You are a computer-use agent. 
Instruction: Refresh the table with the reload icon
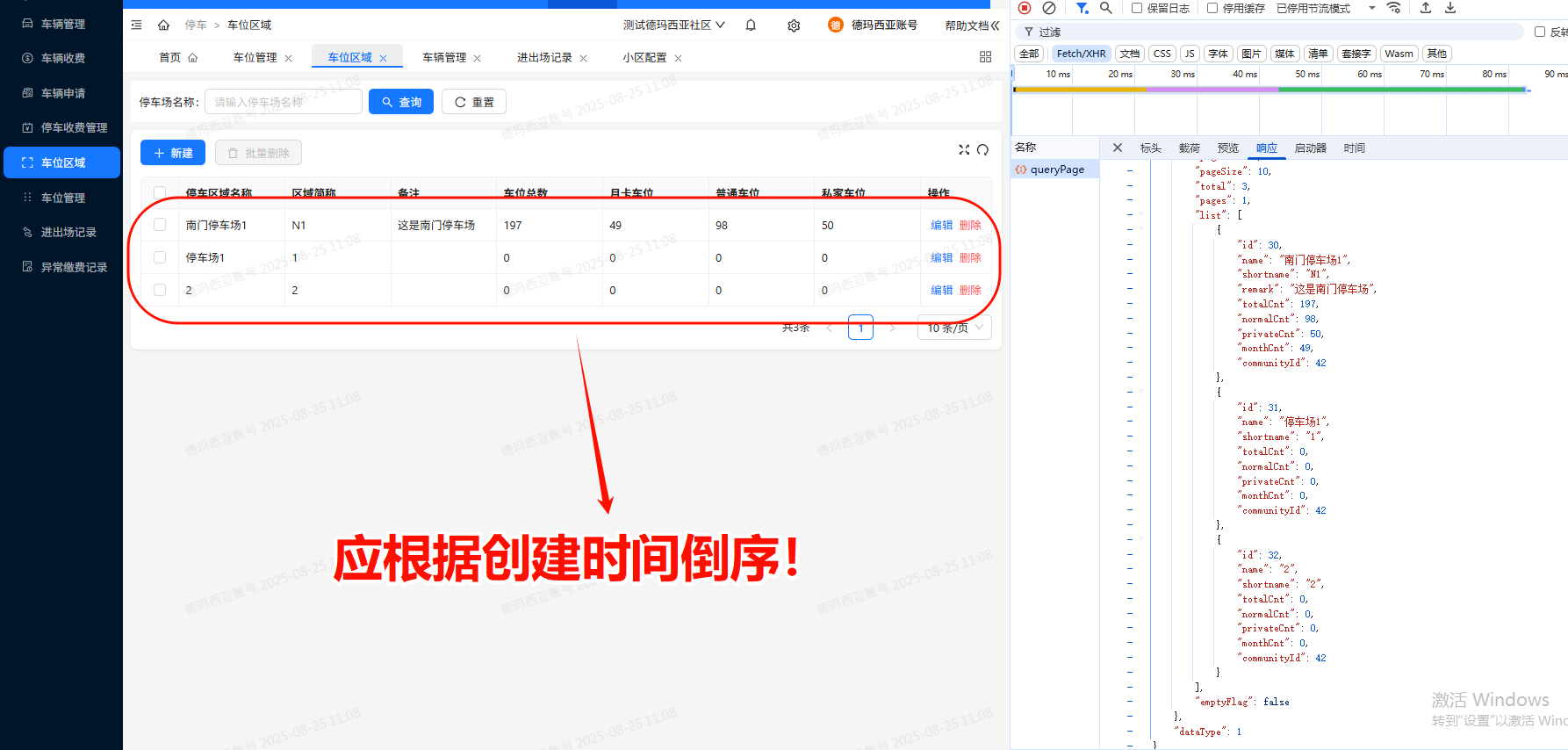(x=982, y=150)
